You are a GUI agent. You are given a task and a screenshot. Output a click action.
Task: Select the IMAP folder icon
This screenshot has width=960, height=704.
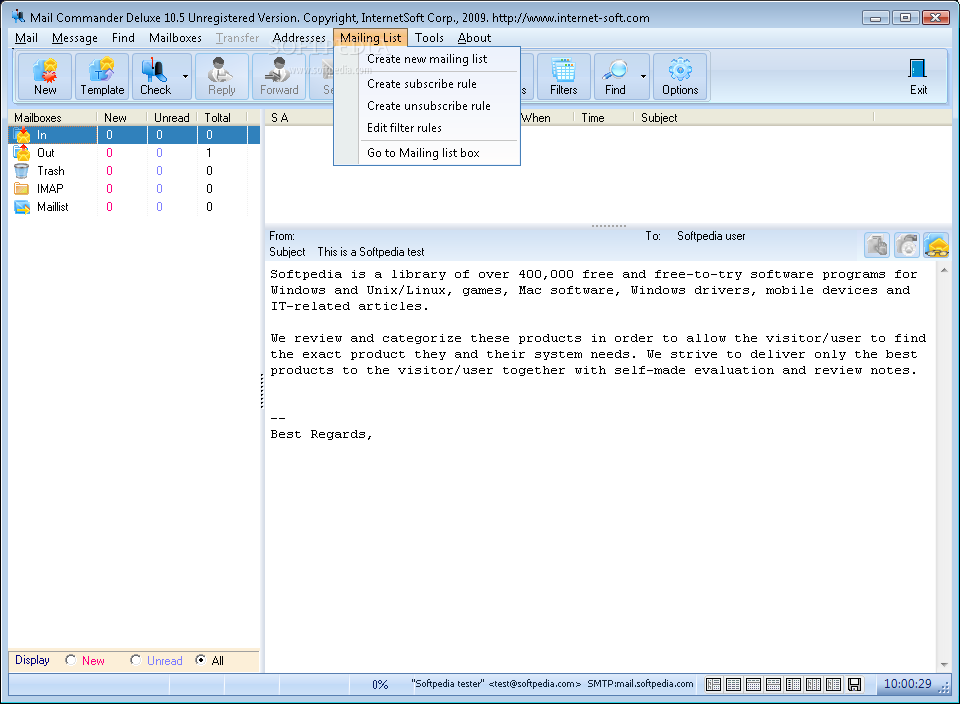tap(21, 189)
